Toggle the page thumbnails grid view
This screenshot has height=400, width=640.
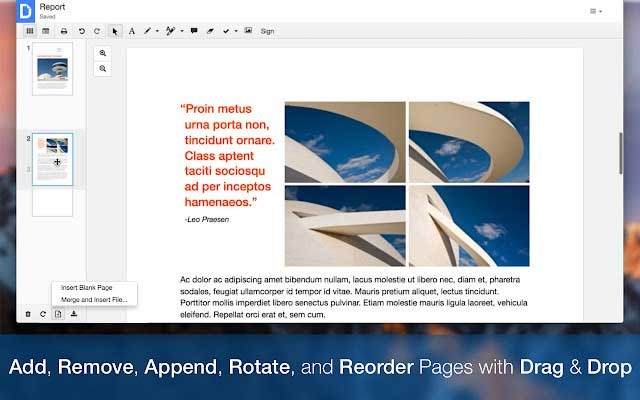(30, 31)
